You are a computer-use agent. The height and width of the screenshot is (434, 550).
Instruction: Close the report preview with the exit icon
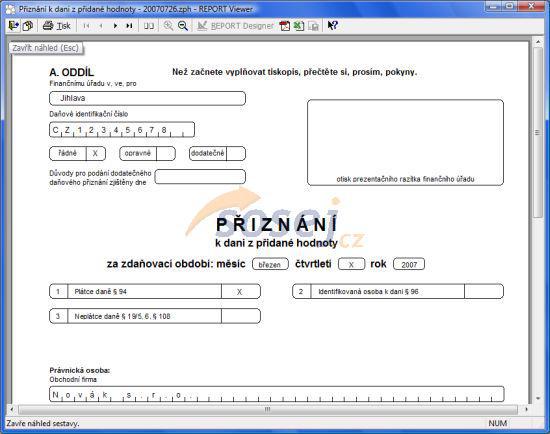coord(14,26)
